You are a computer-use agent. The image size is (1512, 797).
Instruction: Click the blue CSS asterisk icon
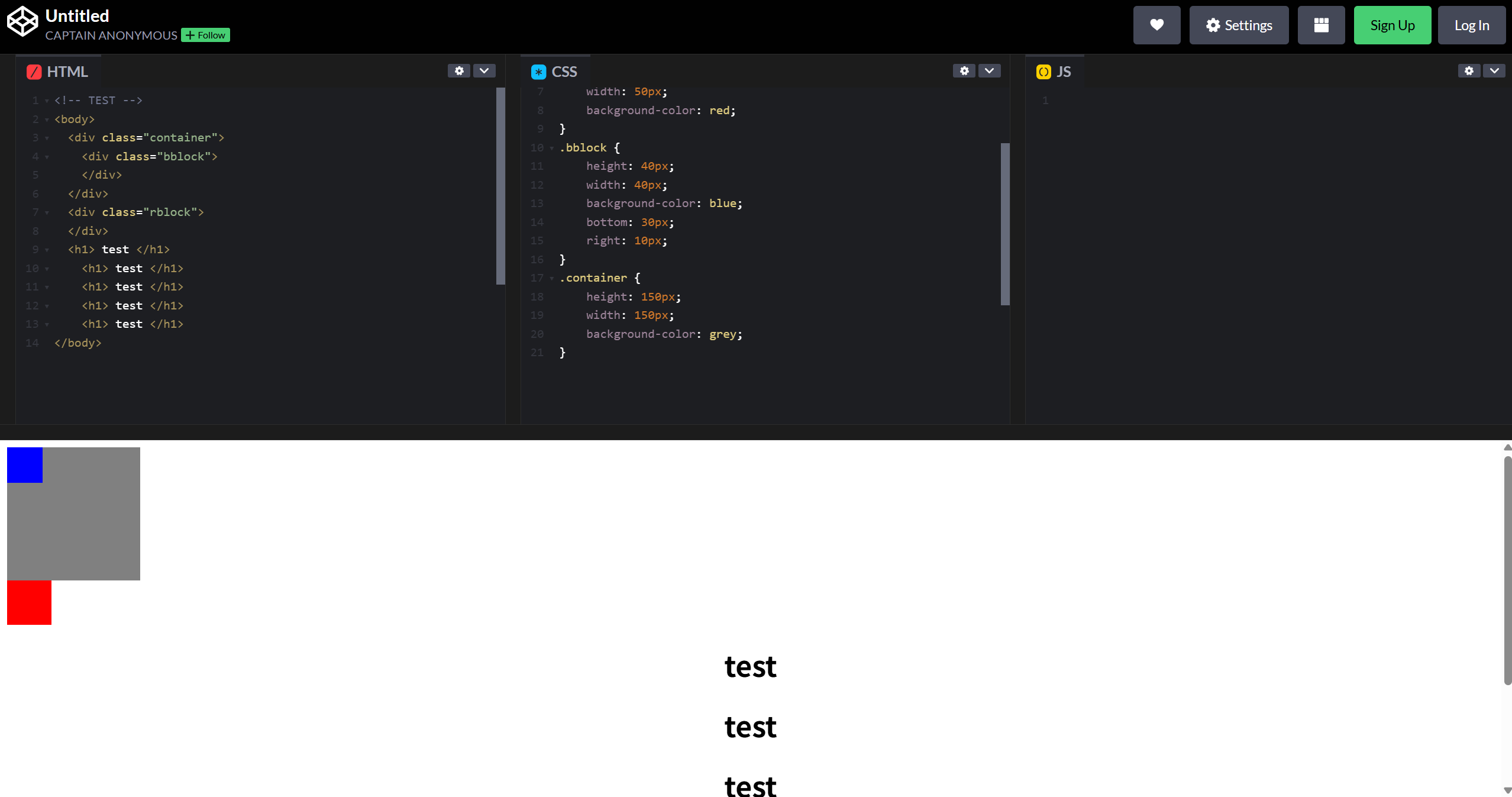coord(538,72)
